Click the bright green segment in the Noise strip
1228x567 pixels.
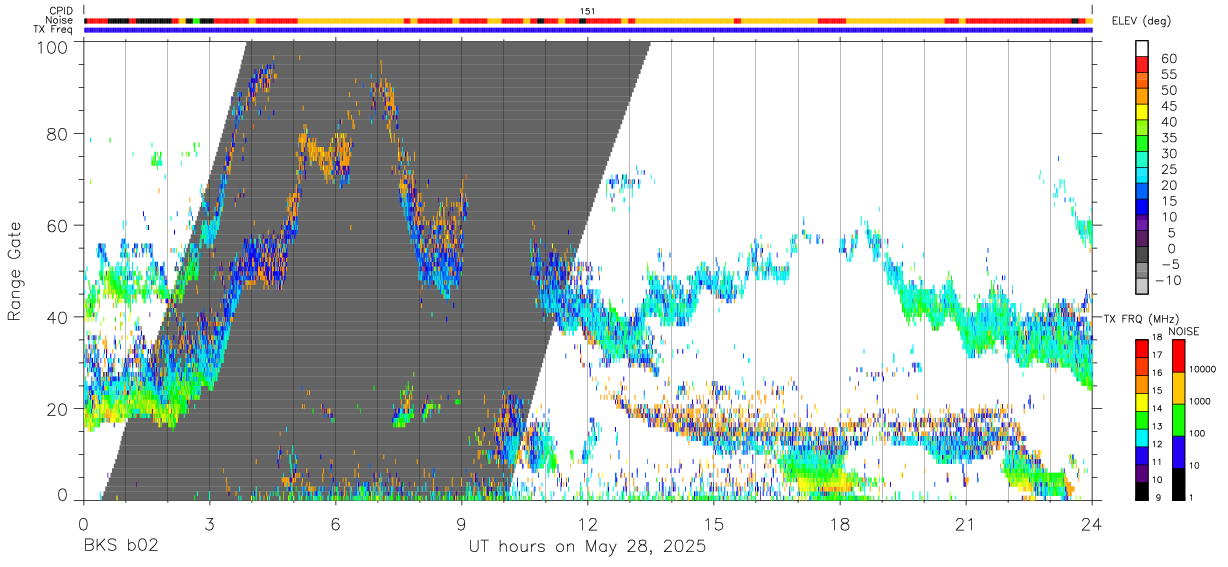point(196,20)
